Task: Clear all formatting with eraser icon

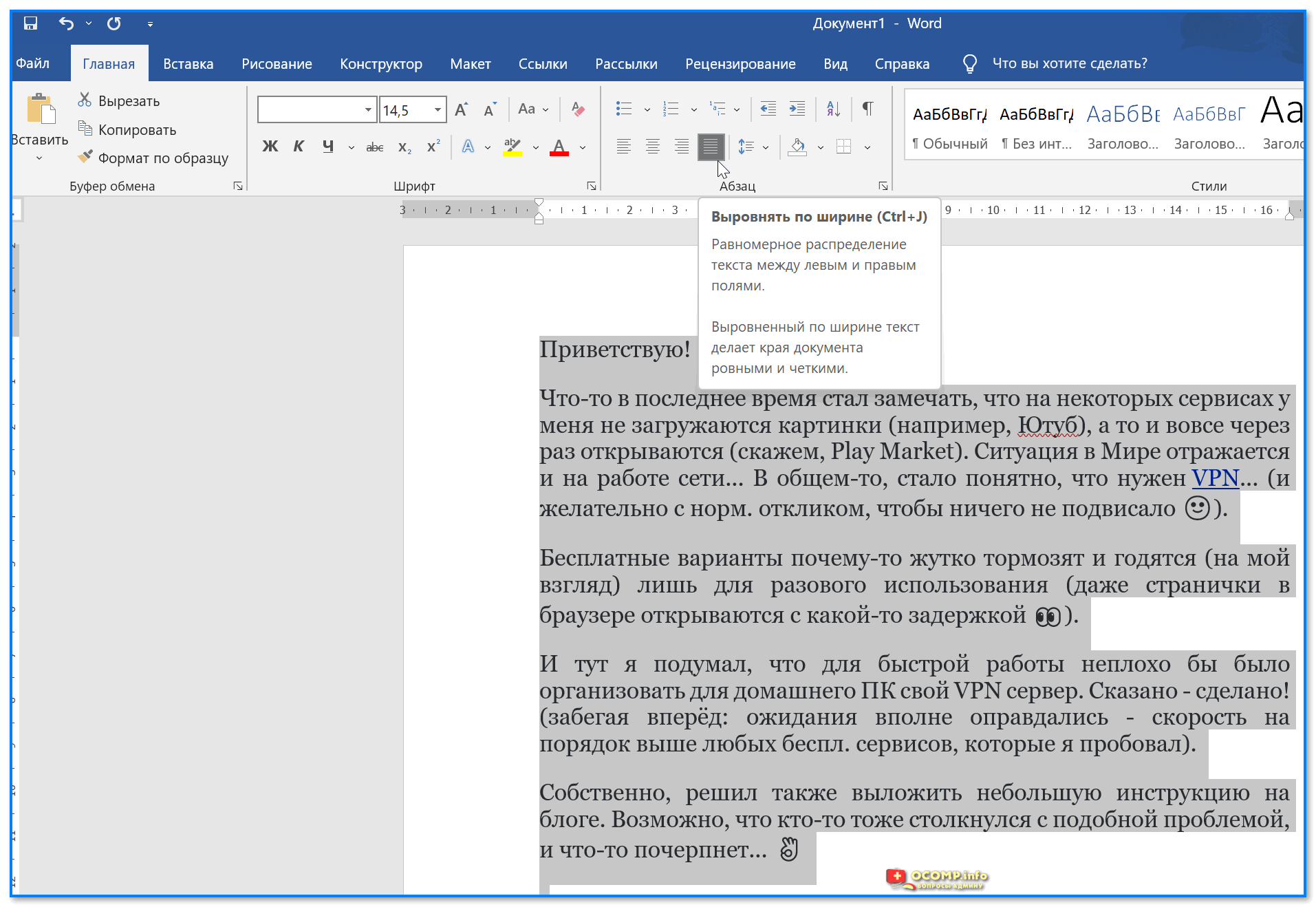Action: point(578,109)
